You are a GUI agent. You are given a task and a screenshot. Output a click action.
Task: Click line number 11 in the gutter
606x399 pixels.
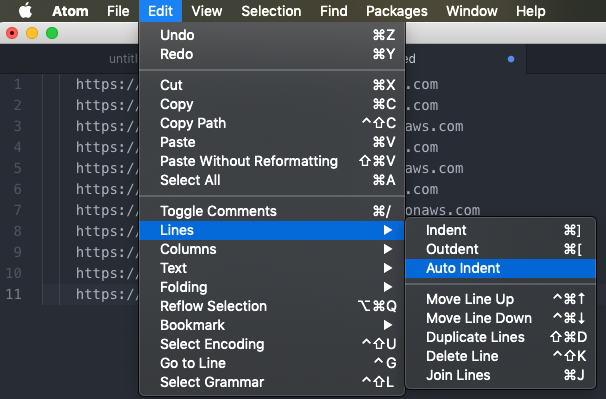click(14, 294)
